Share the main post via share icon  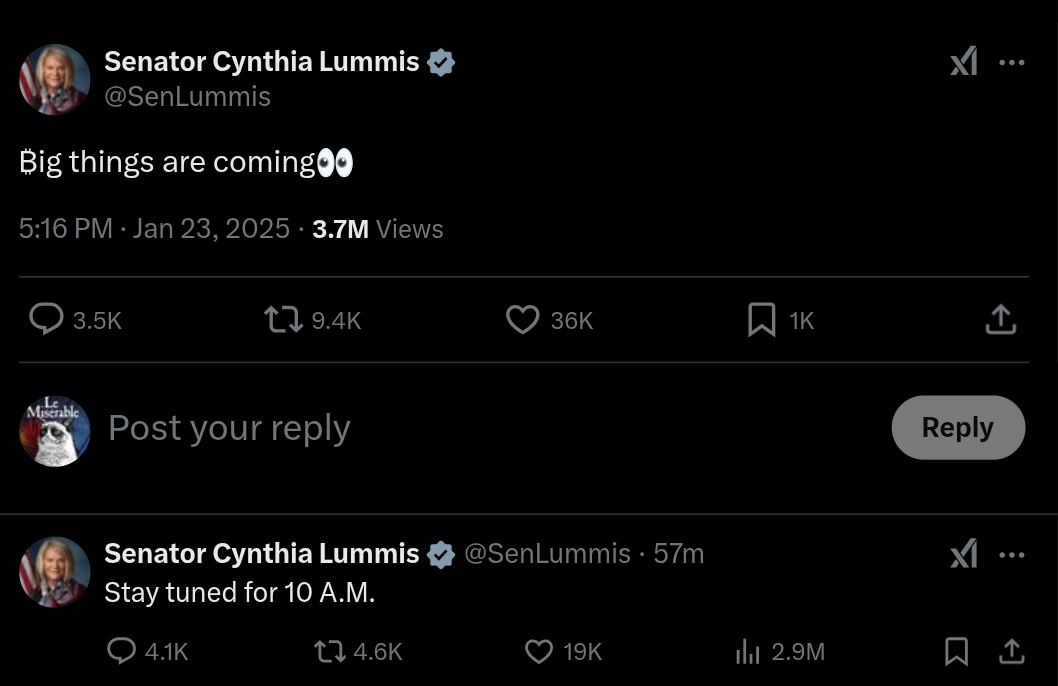point(1000,319)
